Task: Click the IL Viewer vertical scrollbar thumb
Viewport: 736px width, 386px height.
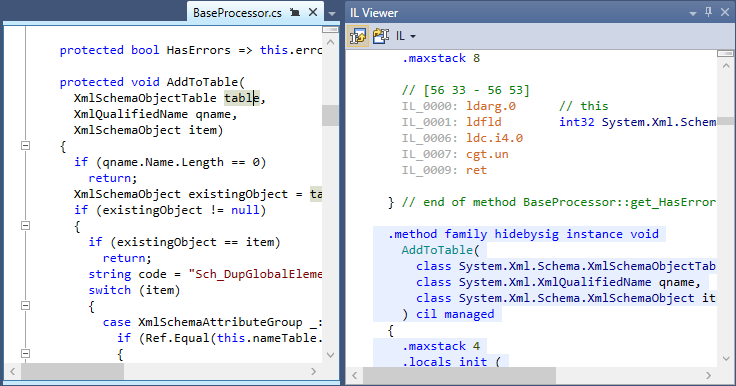Action: pos(726,121)
